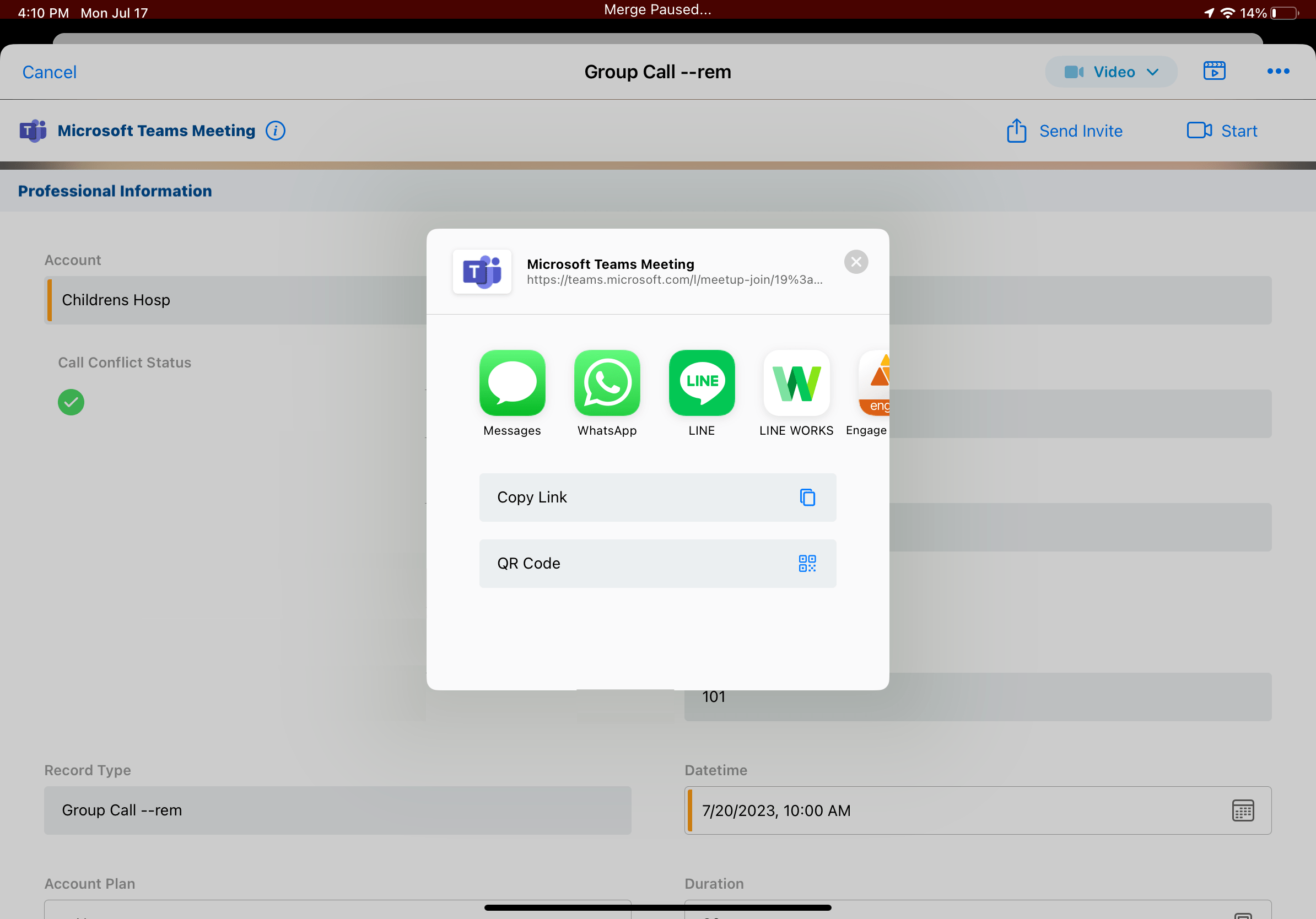
Task: Click the Microsoft Teams Meeting link text
Action: (673, 280)
